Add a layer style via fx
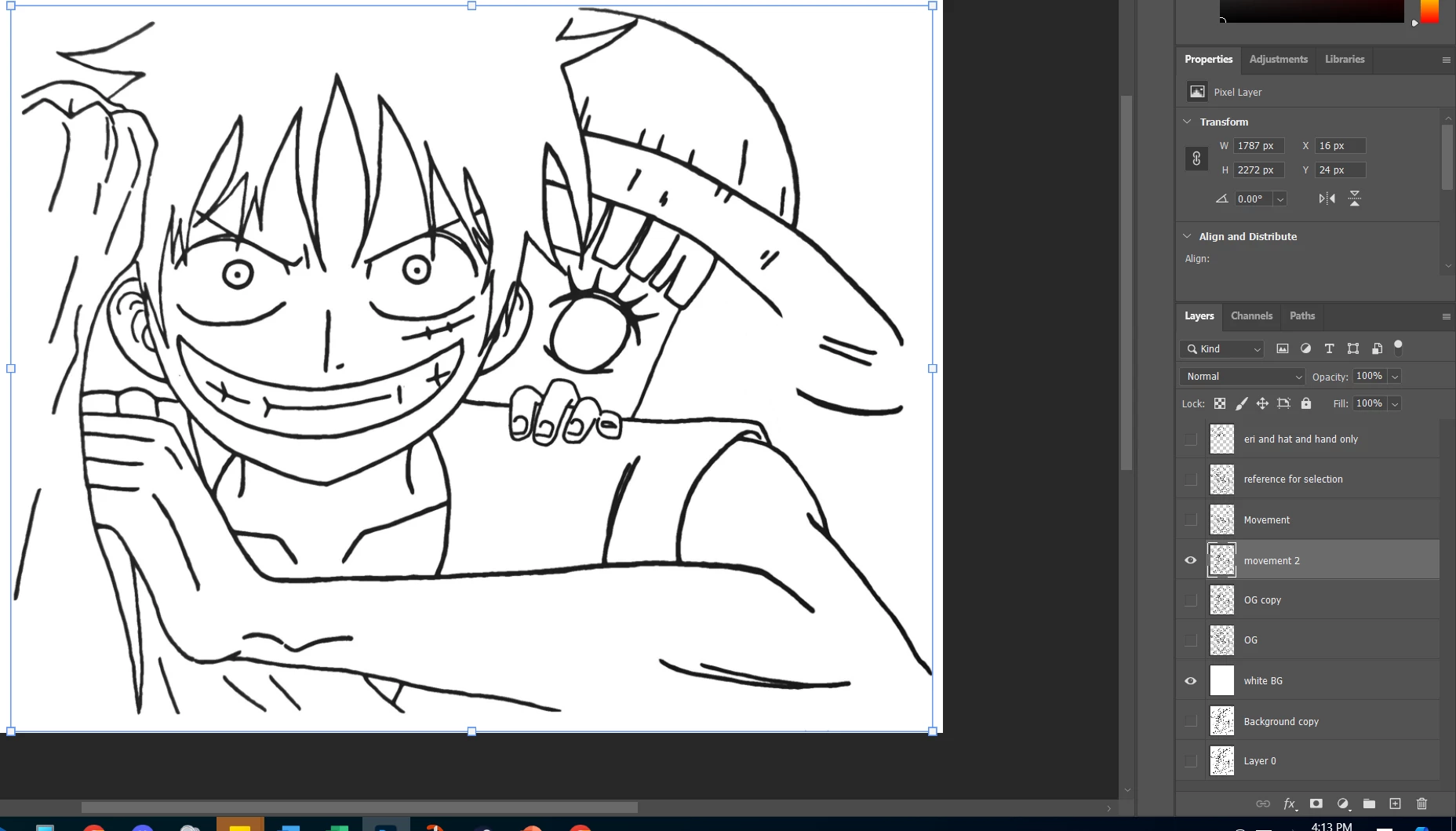 click(1290, 804)
